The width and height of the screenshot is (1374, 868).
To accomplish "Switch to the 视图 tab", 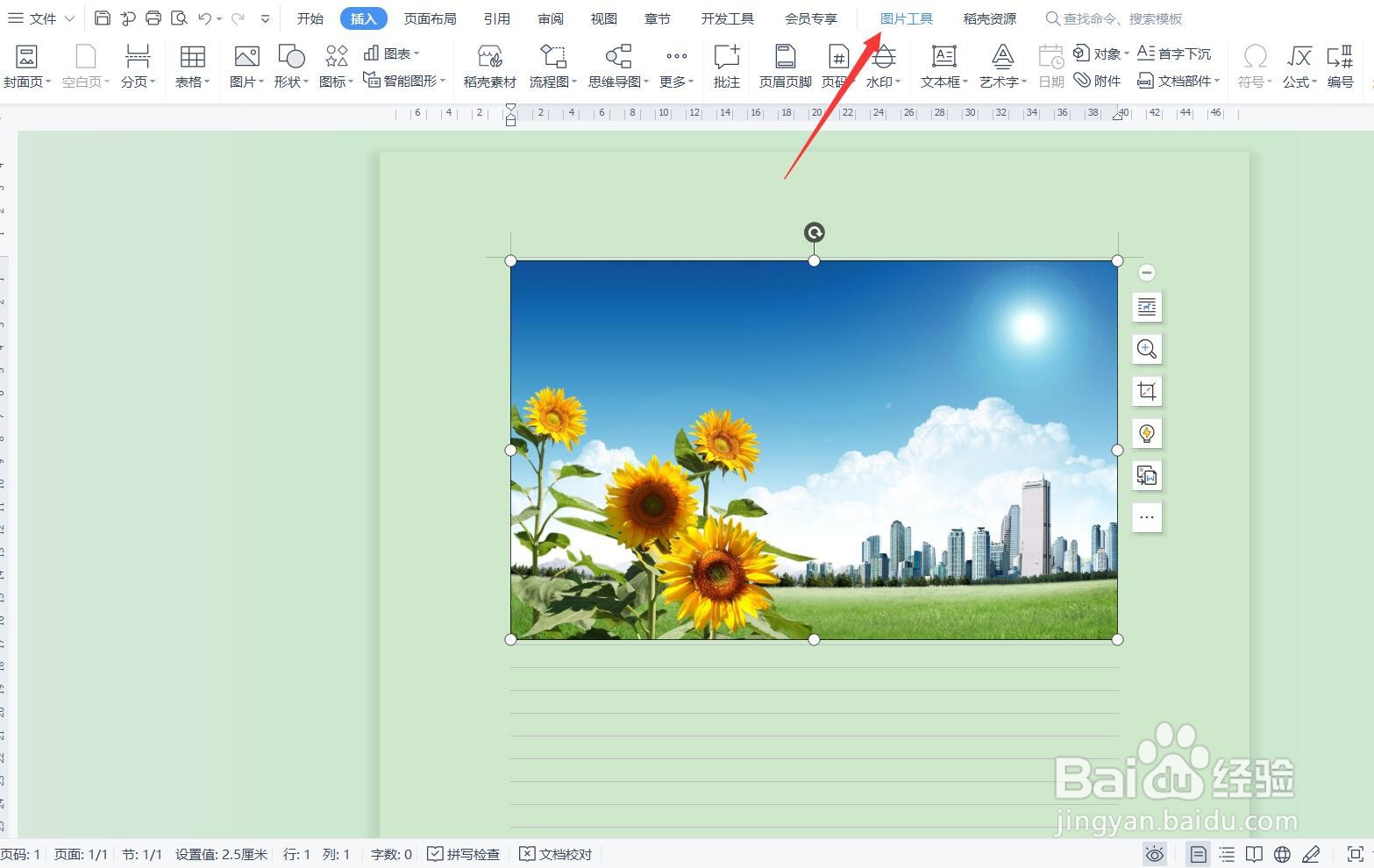I will pyautogui.click(x=604, y=18).
